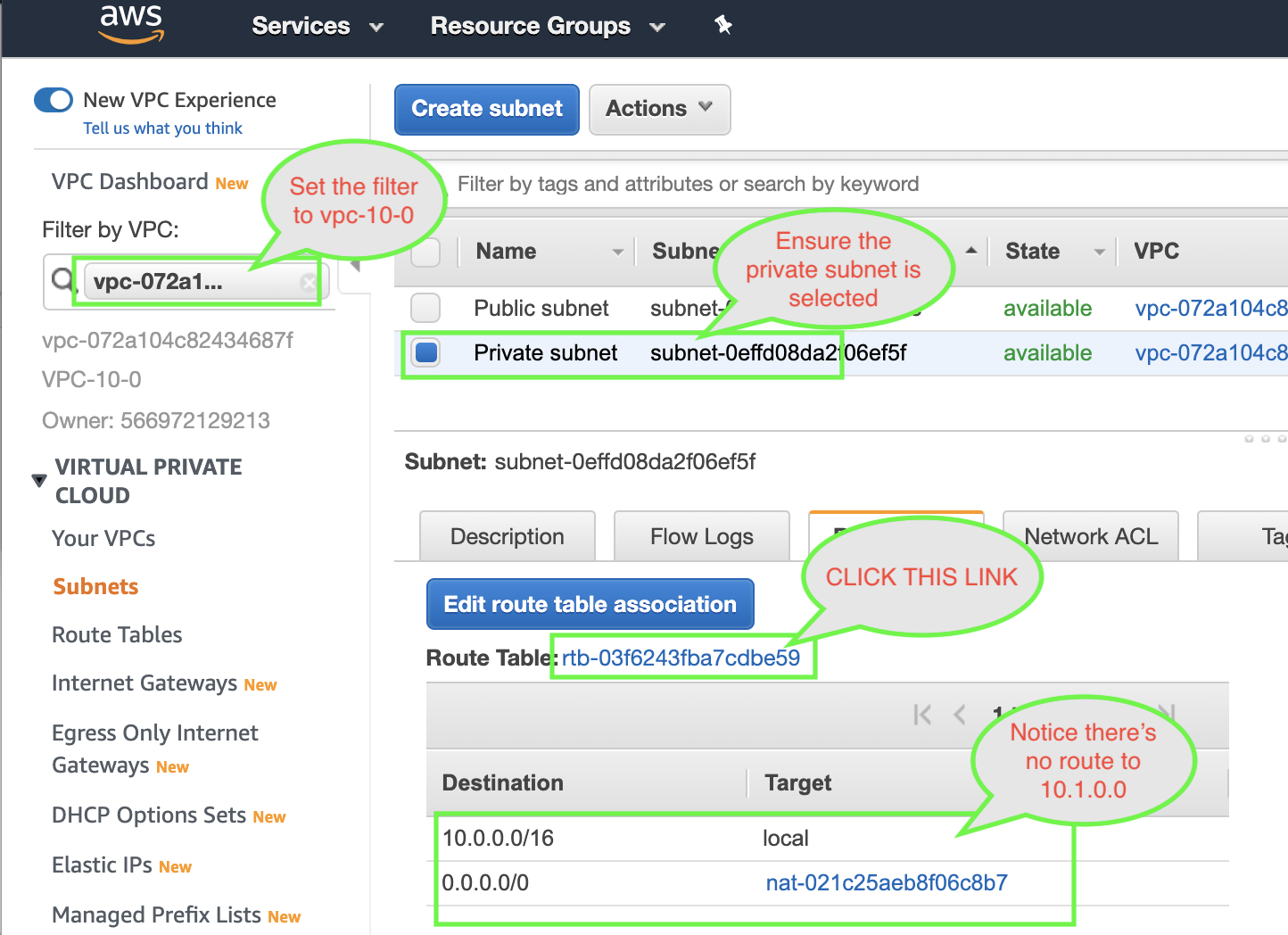1288x935 pixels.
Task: Click the local target cell
Action: click(x=785, y=838)
